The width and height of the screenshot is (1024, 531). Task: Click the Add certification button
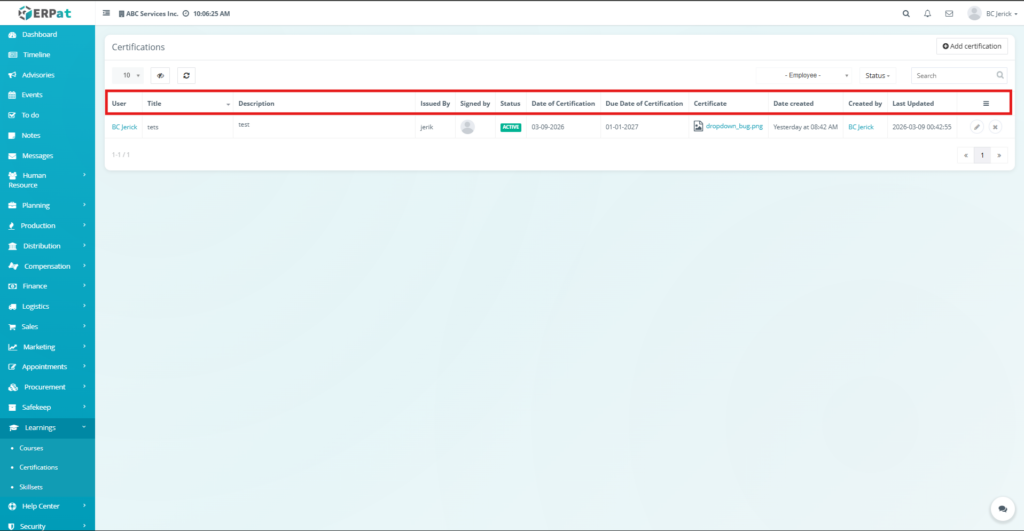971,46
